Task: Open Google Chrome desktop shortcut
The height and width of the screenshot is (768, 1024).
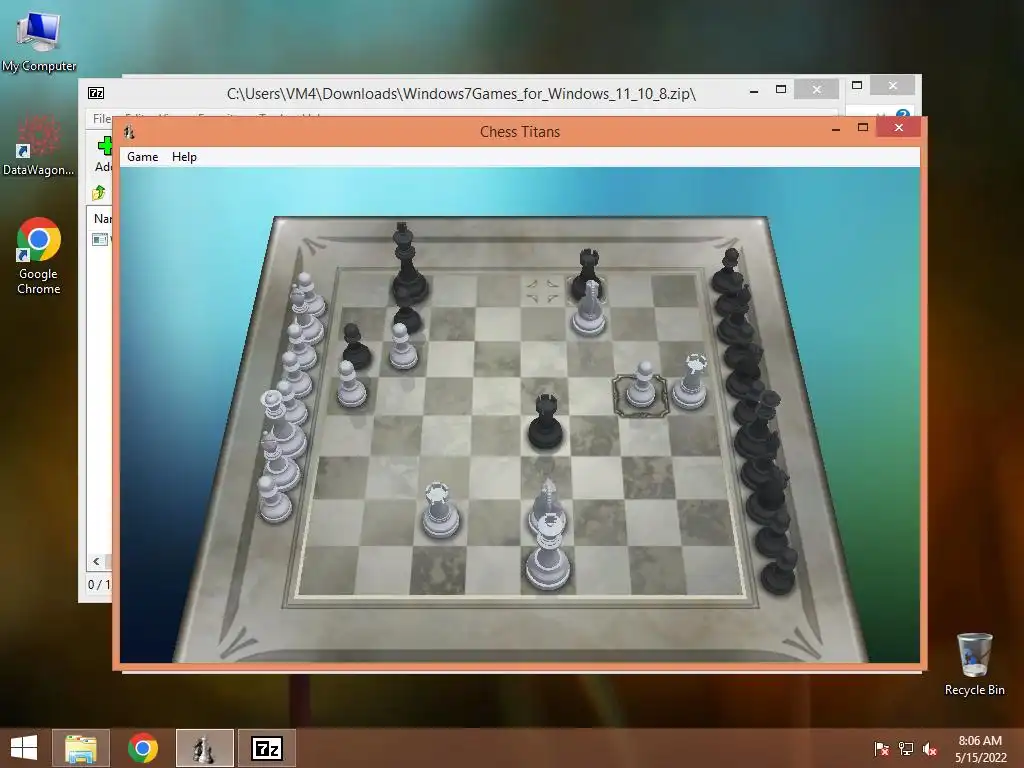Action: 39,256
